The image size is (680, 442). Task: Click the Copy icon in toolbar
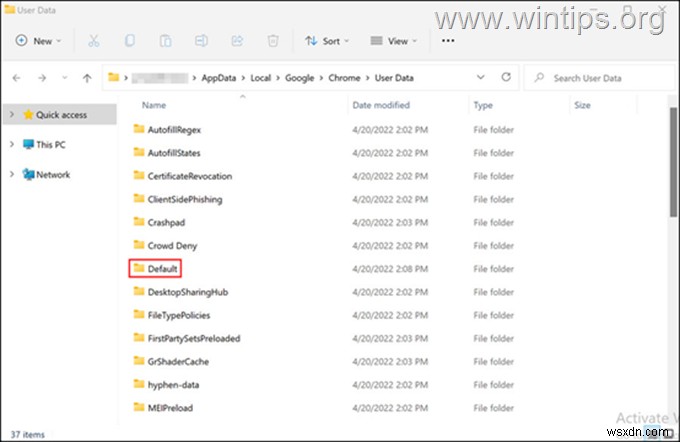pyautogui.click(x=130, y=41)
